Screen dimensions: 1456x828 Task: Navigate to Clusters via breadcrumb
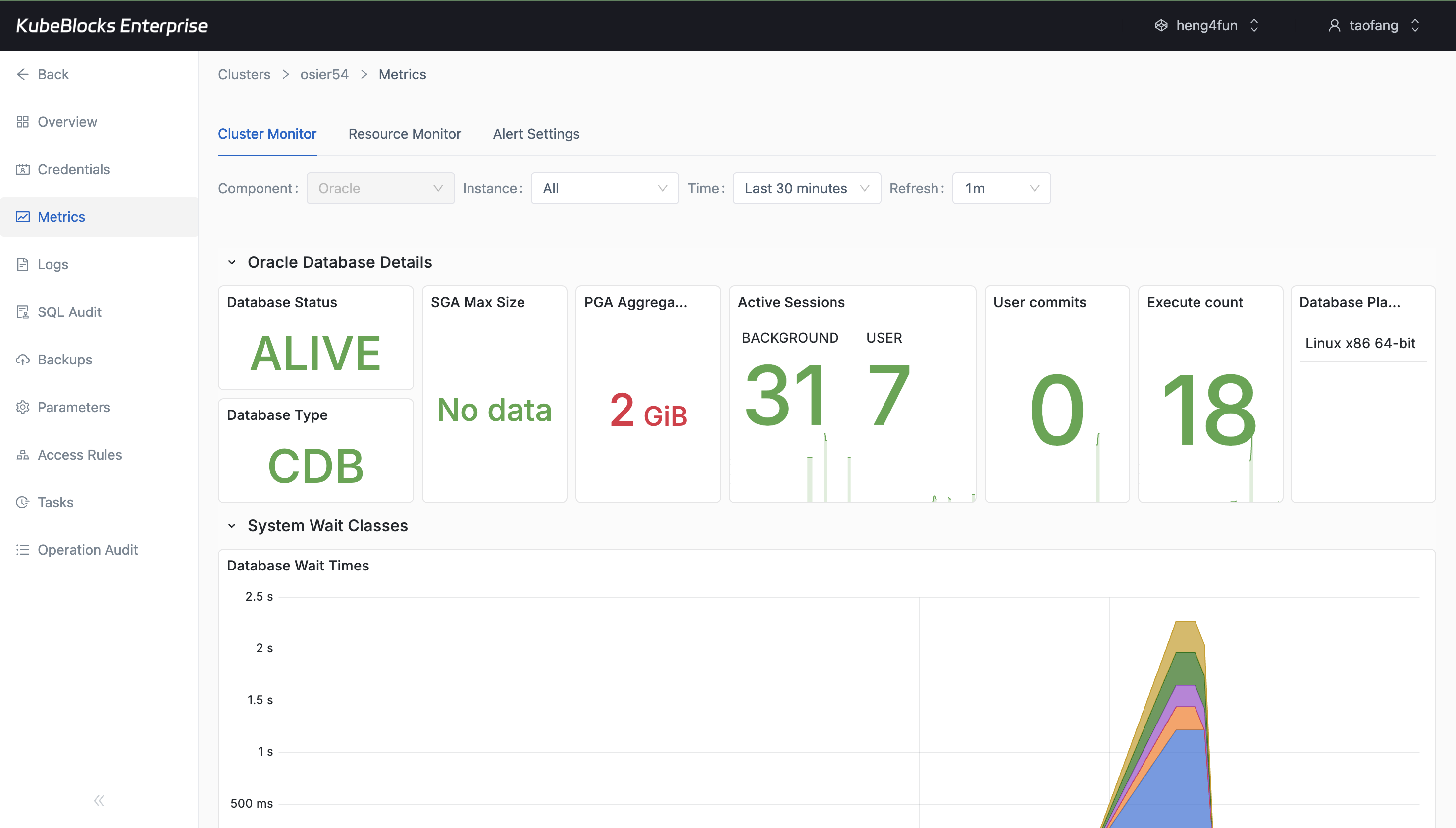(x=244, y=74)
